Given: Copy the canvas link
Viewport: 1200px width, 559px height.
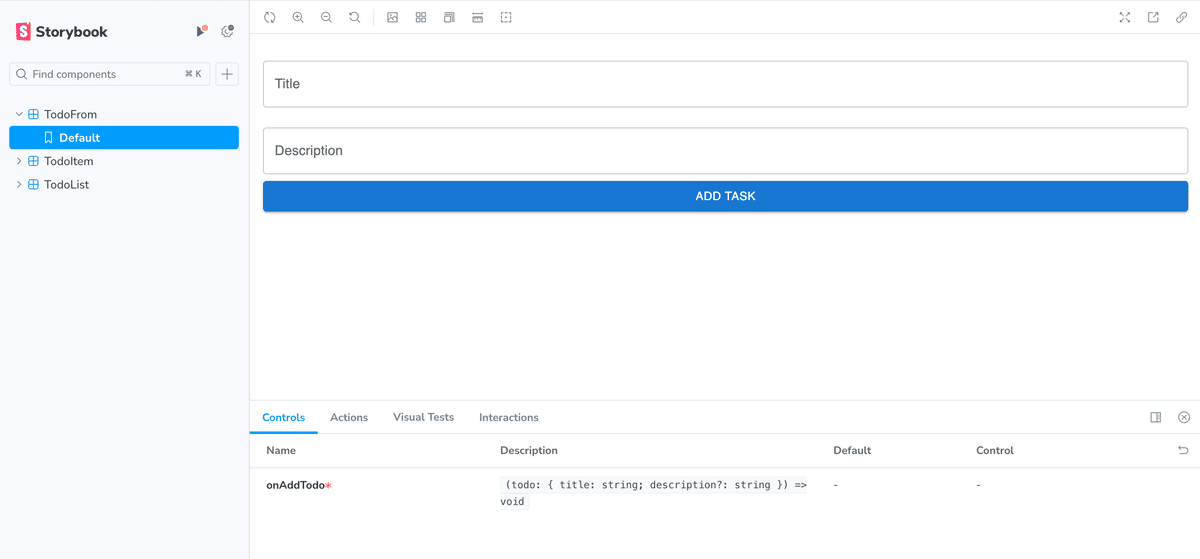Looking at the screenshot, I should click(1181, 17).
